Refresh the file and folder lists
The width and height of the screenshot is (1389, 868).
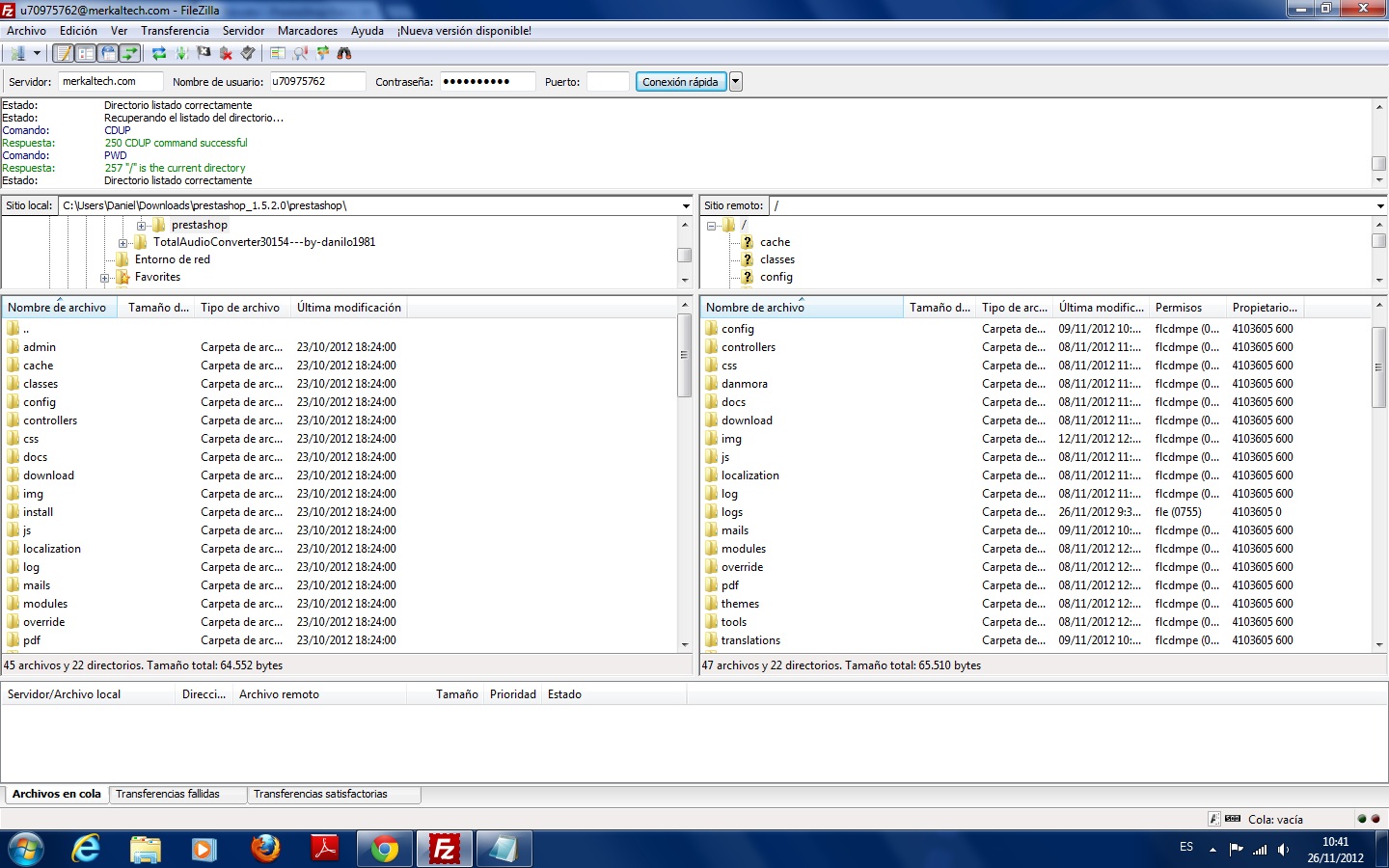(159, 54)
